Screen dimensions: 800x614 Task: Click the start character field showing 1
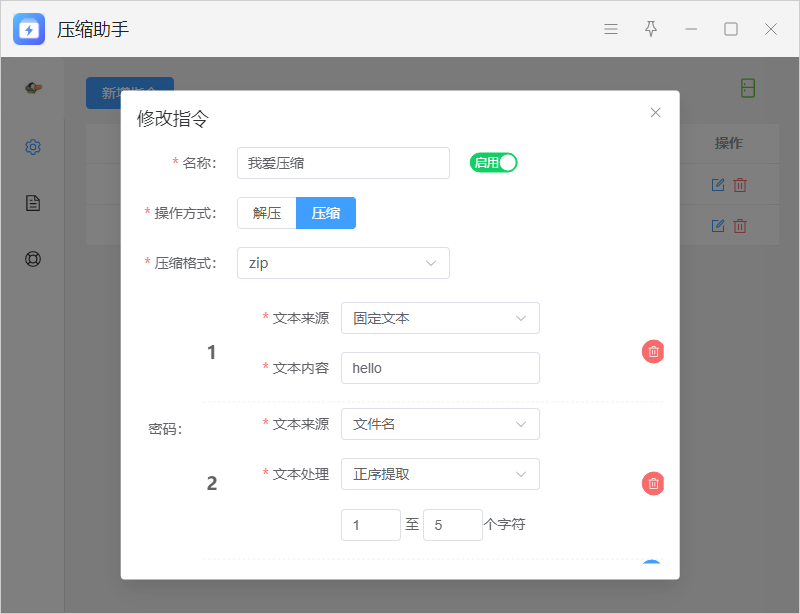(370, 525)
